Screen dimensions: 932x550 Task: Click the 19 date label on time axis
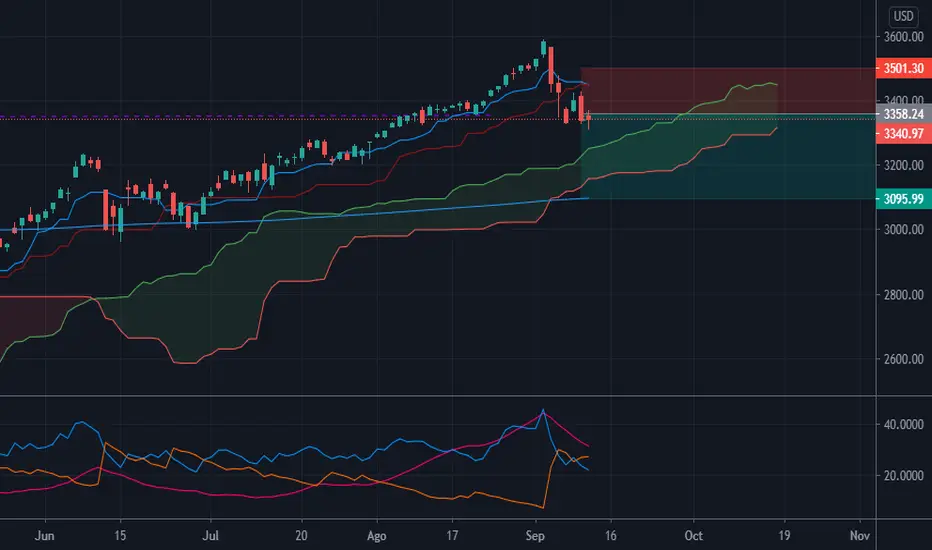pos(784,536)
